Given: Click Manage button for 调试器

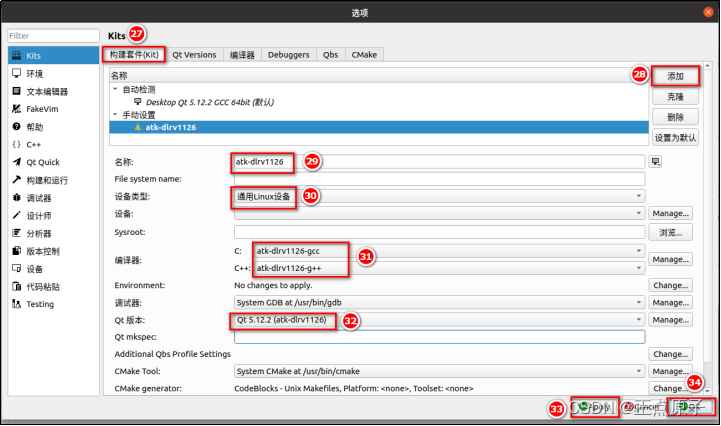Looking at the screenshot, I should [670, 303].
